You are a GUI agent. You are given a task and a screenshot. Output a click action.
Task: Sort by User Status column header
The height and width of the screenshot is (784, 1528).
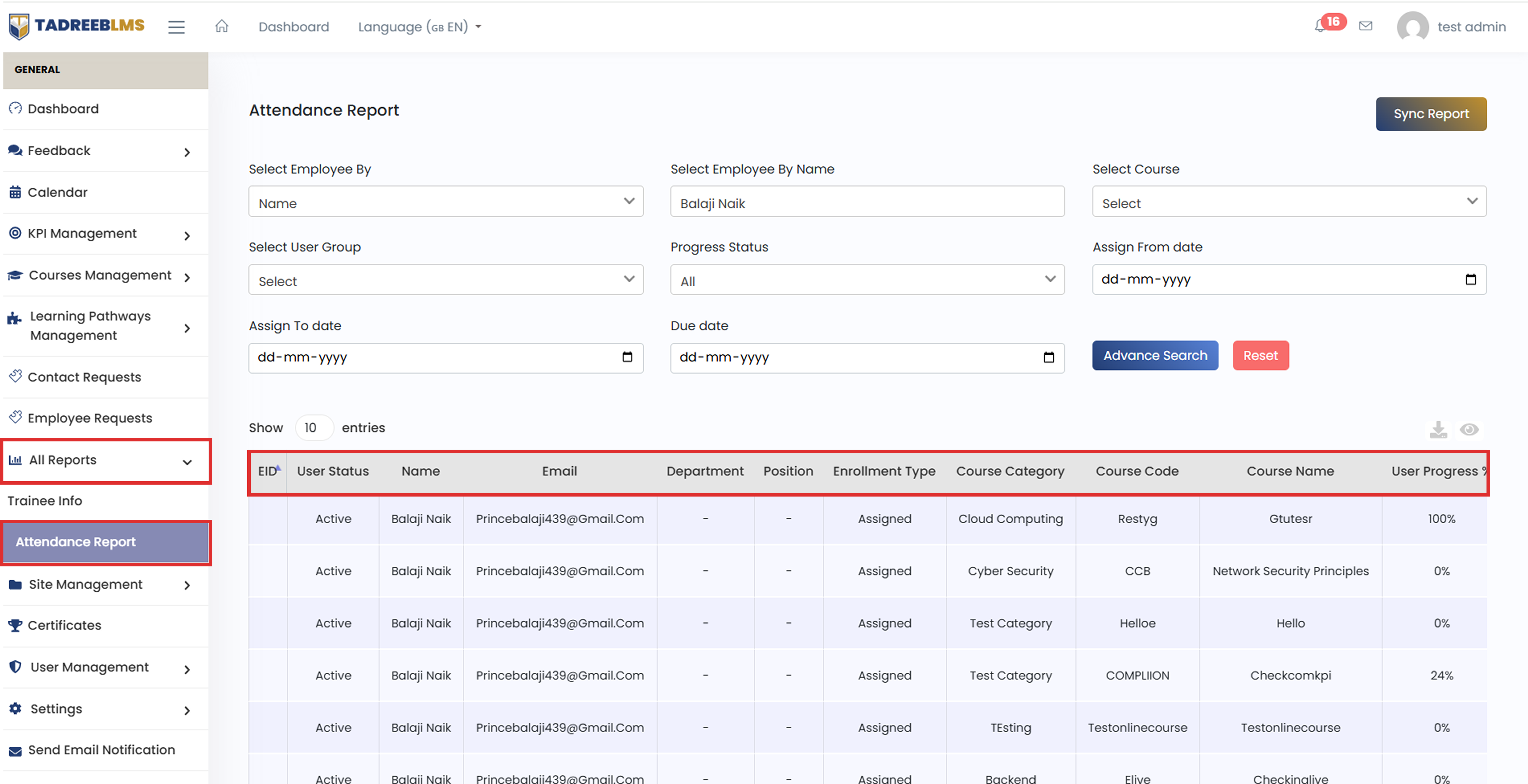click(333, 472)
